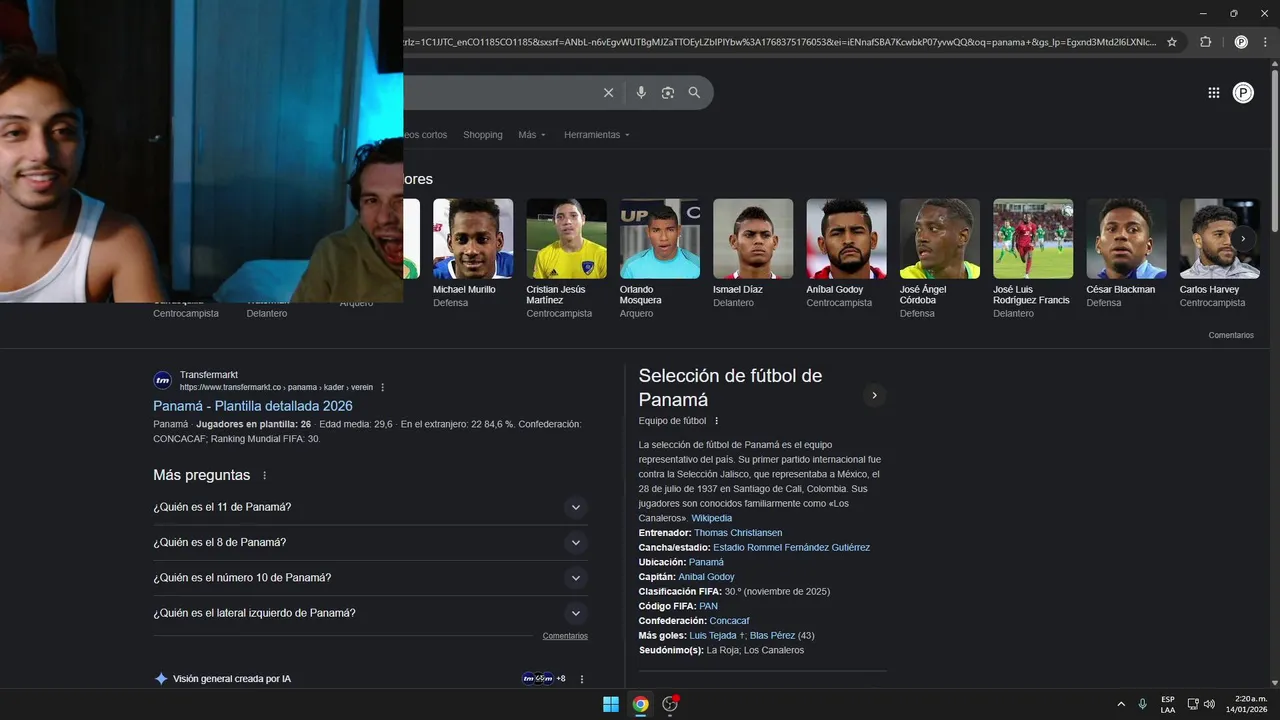This screenshot has width=1280, height=720.
Task: Open the Herramientas dropdown
Action: 597,135
